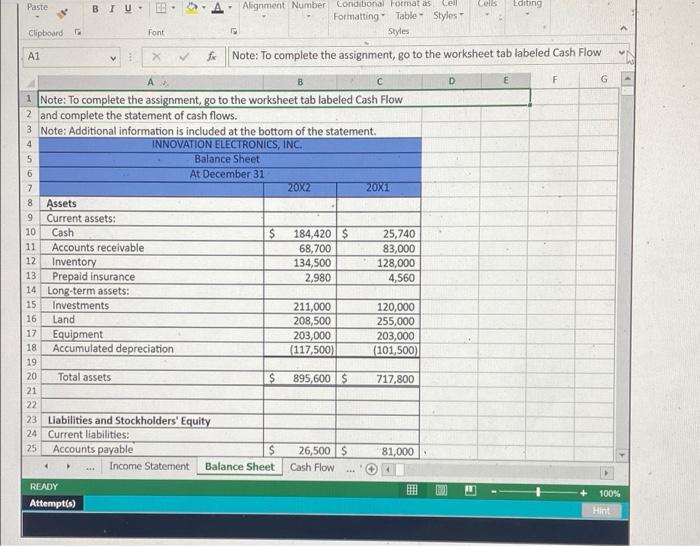Toggle Bold formatting
This screenshot has width=700, height=546.
[x=95, y=8]
